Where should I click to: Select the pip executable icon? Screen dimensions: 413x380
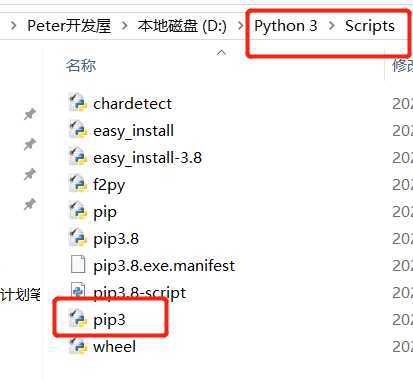click(x=78, y=210)
